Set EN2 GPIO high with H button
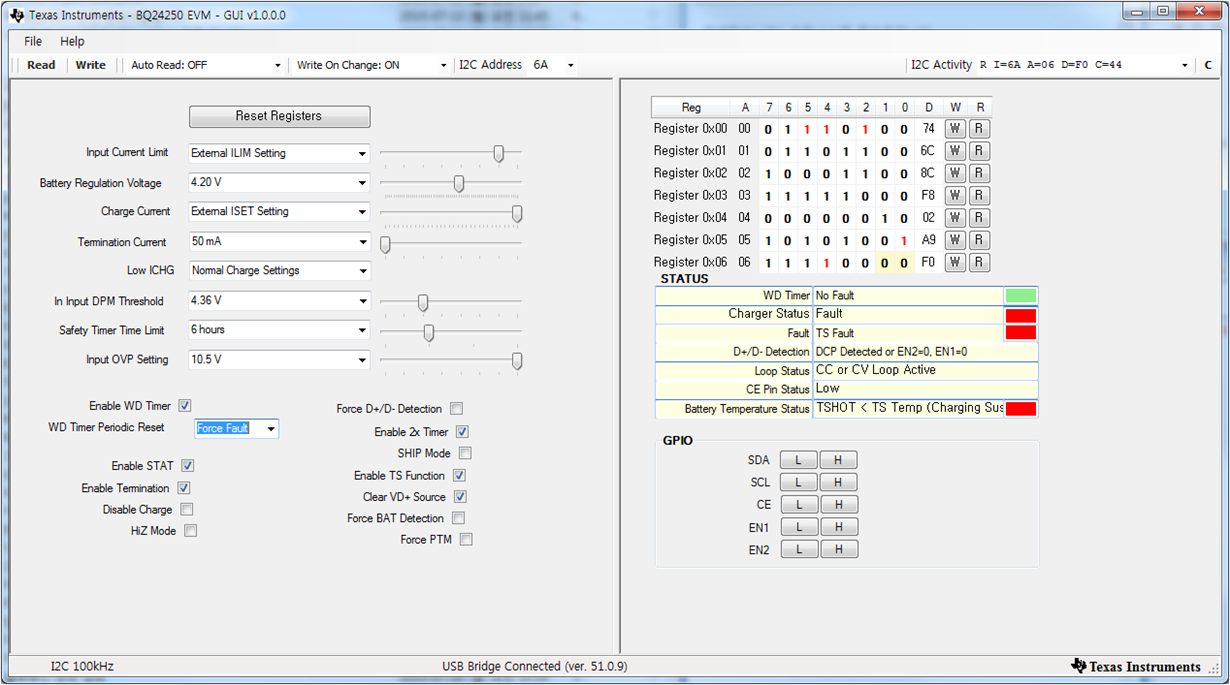The height and width of the screenshot is (685, 1230). point(838,549)
